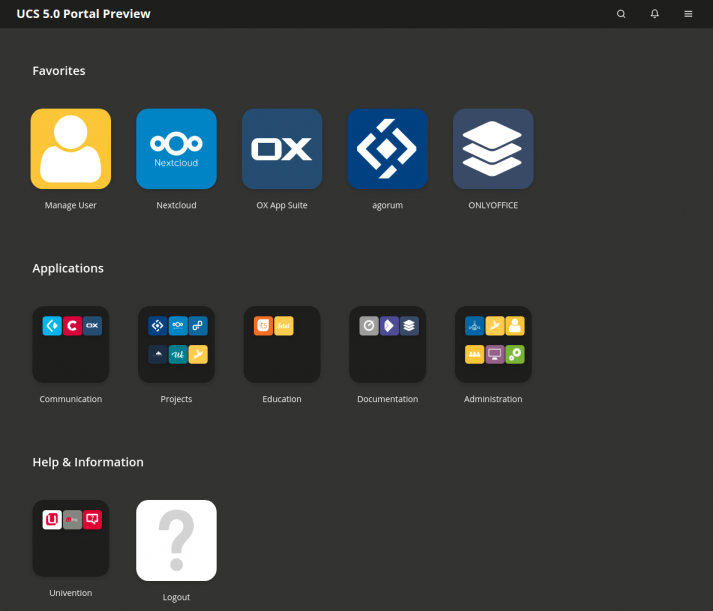Click the red help-chat icon in Univention
Screen dimensions: 713x611
tap(92, 520)
